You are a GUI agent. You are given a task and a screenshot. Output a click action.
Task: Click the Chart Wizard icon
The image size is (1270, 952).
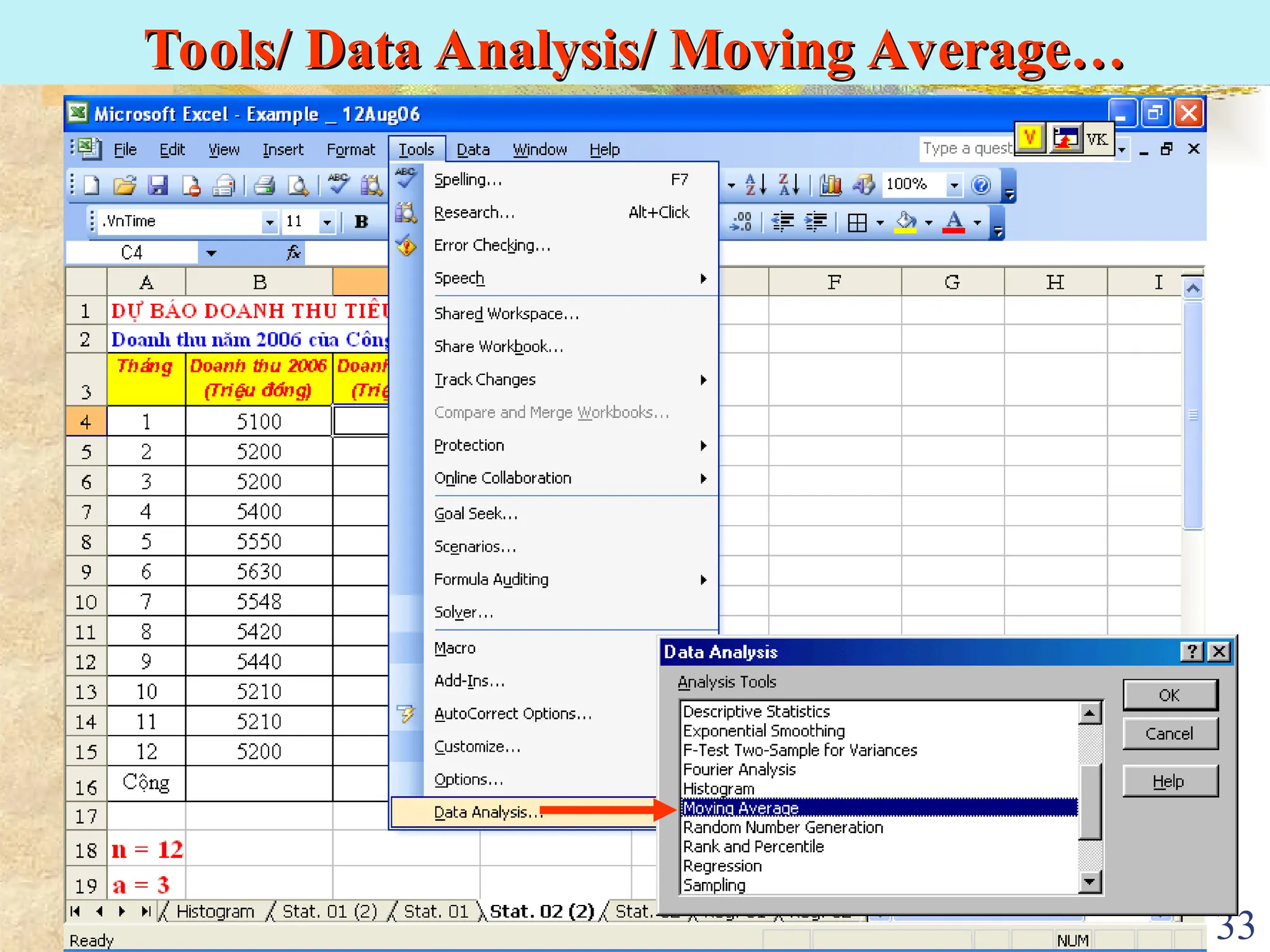coord(830,185)
